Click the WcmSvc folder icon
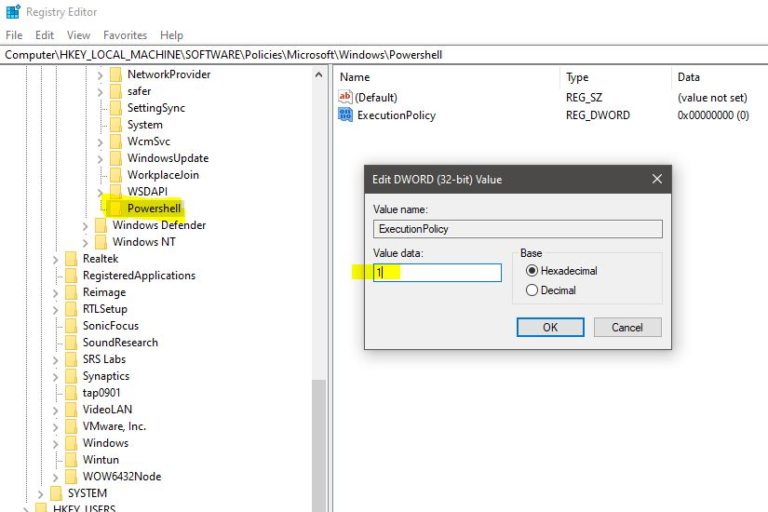The width and height of the screenshot is (768, 512). (x=116, y=142)
